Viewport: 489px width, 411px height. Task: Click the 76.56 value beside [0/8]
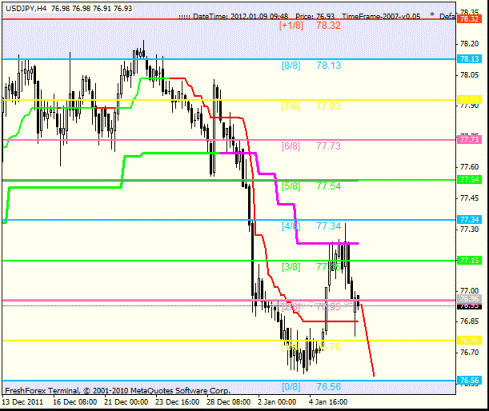329,387
